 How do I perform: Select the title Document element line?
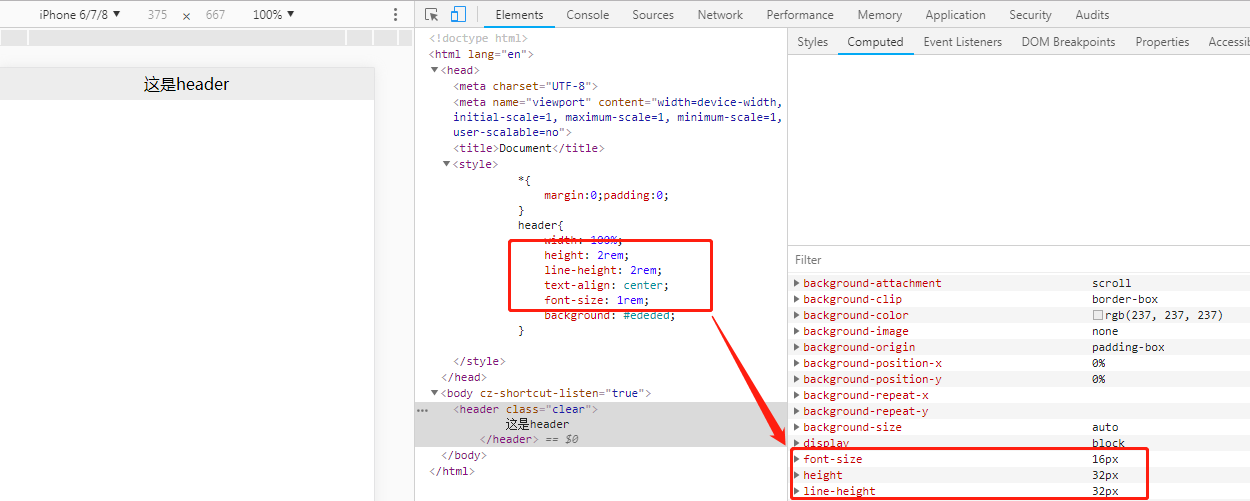click(x=529, y=148)
